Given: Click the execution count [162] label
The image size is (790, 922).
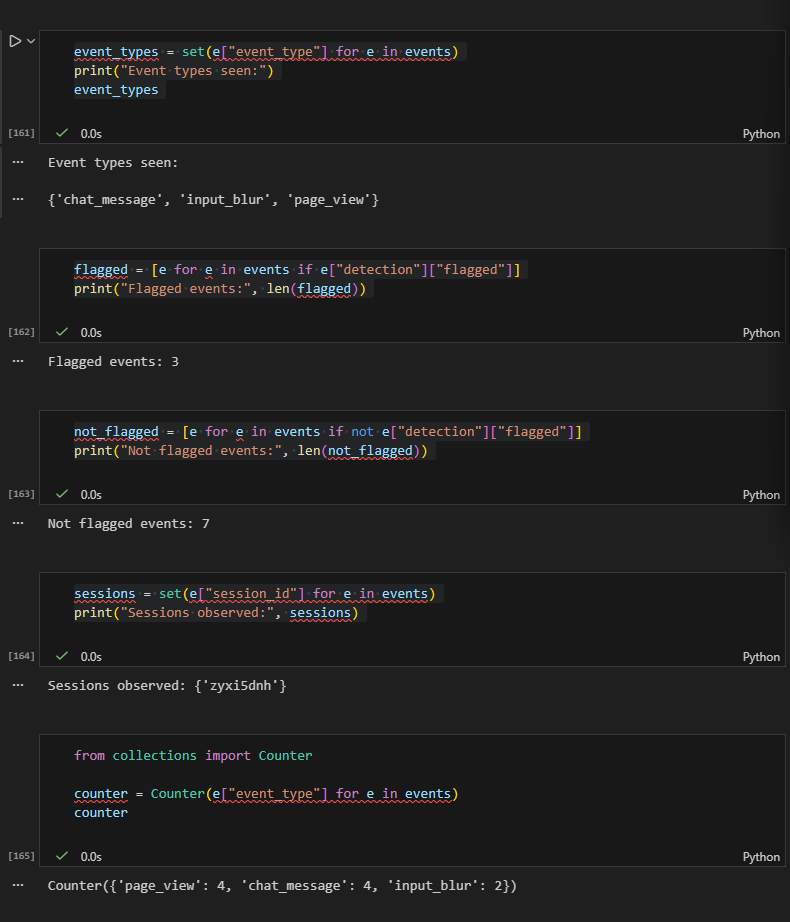Looking at the screenshot, I should coord(21,332).
